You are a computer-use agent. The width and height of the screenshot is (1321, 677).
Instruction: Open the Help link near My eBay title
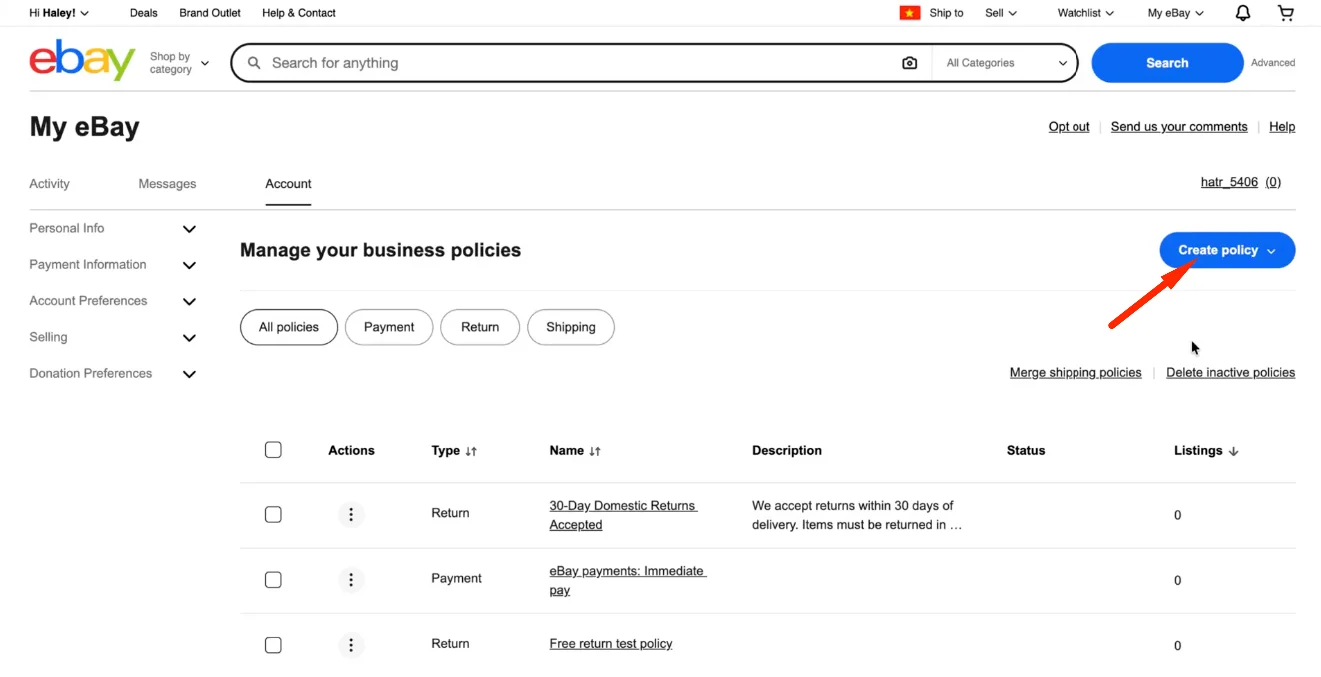(1282, 127)
